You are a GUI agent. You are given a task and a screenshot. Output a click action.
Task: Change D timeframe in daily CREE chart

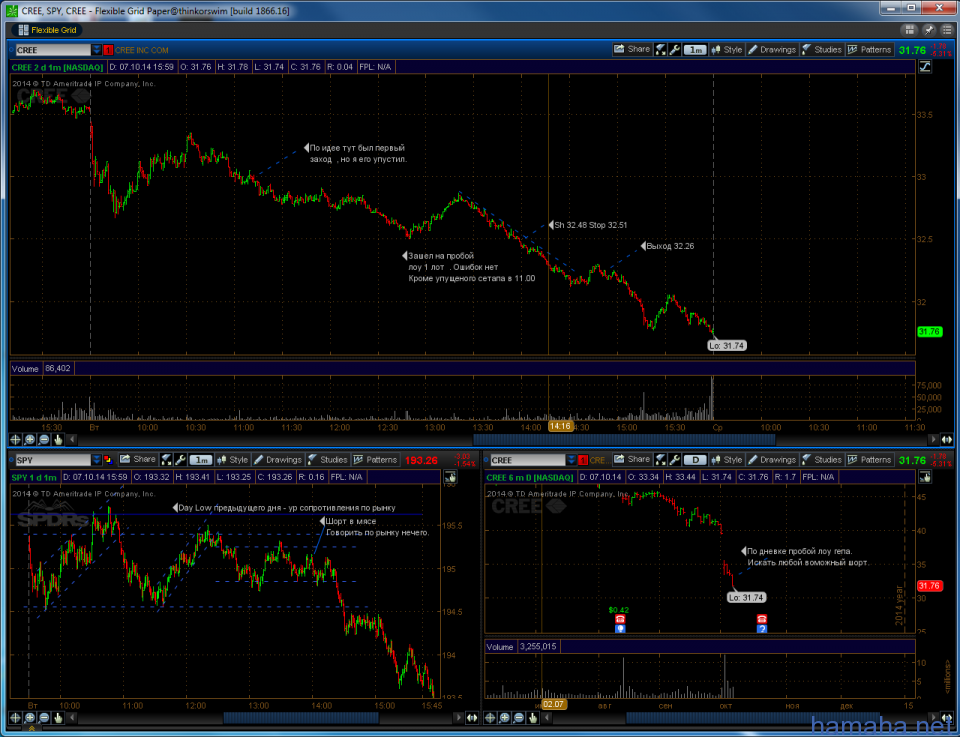tap(695, 460)
